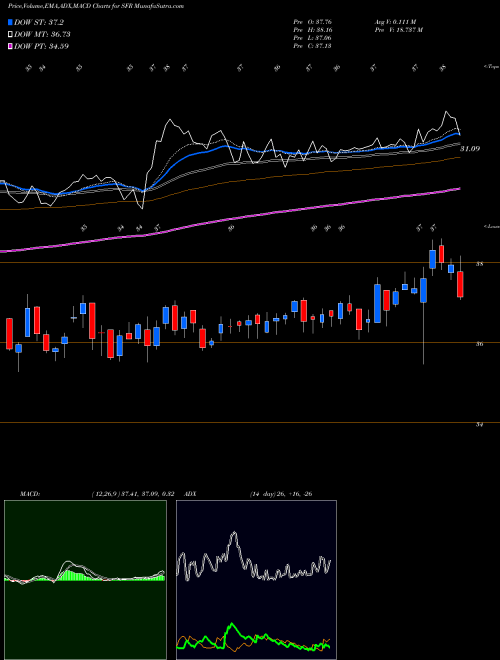
Task: Click the 'ADX' panel heading
Action: tap(192, 494)
